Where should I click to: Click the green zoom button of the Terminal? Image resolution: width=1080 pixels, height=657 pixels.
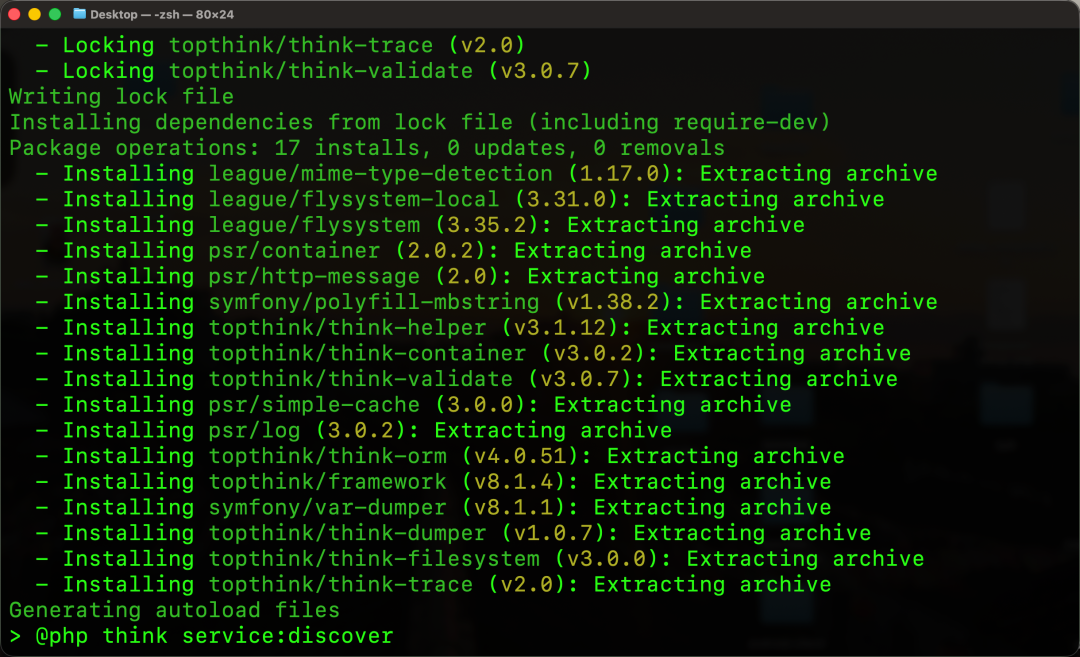click(x=55, y=14)
